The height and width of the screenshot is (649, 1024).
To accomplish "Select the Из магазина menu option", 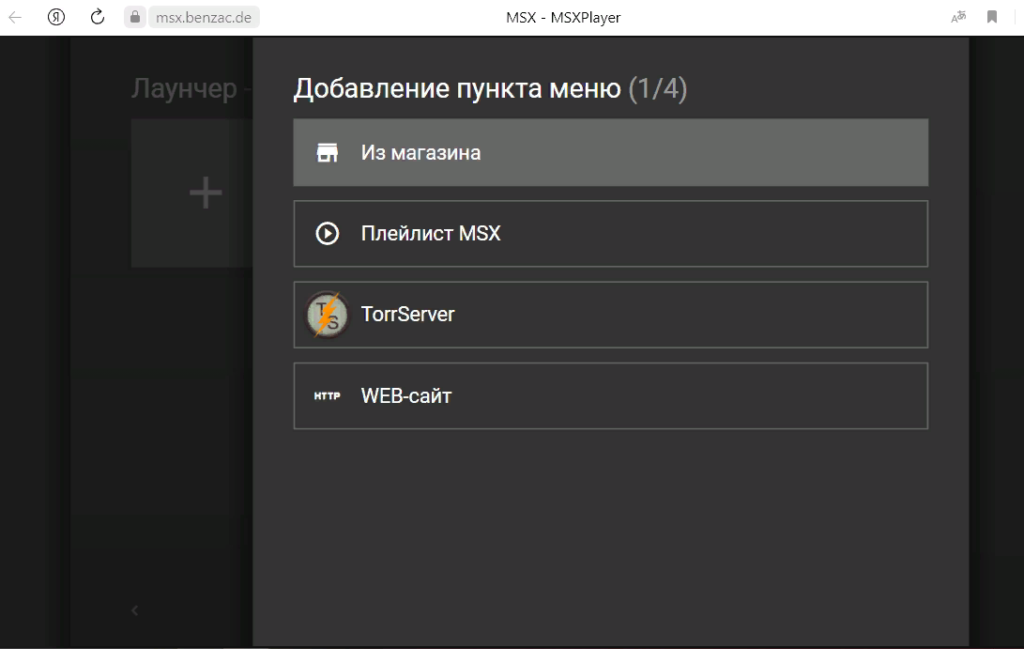I will (610, 153).
